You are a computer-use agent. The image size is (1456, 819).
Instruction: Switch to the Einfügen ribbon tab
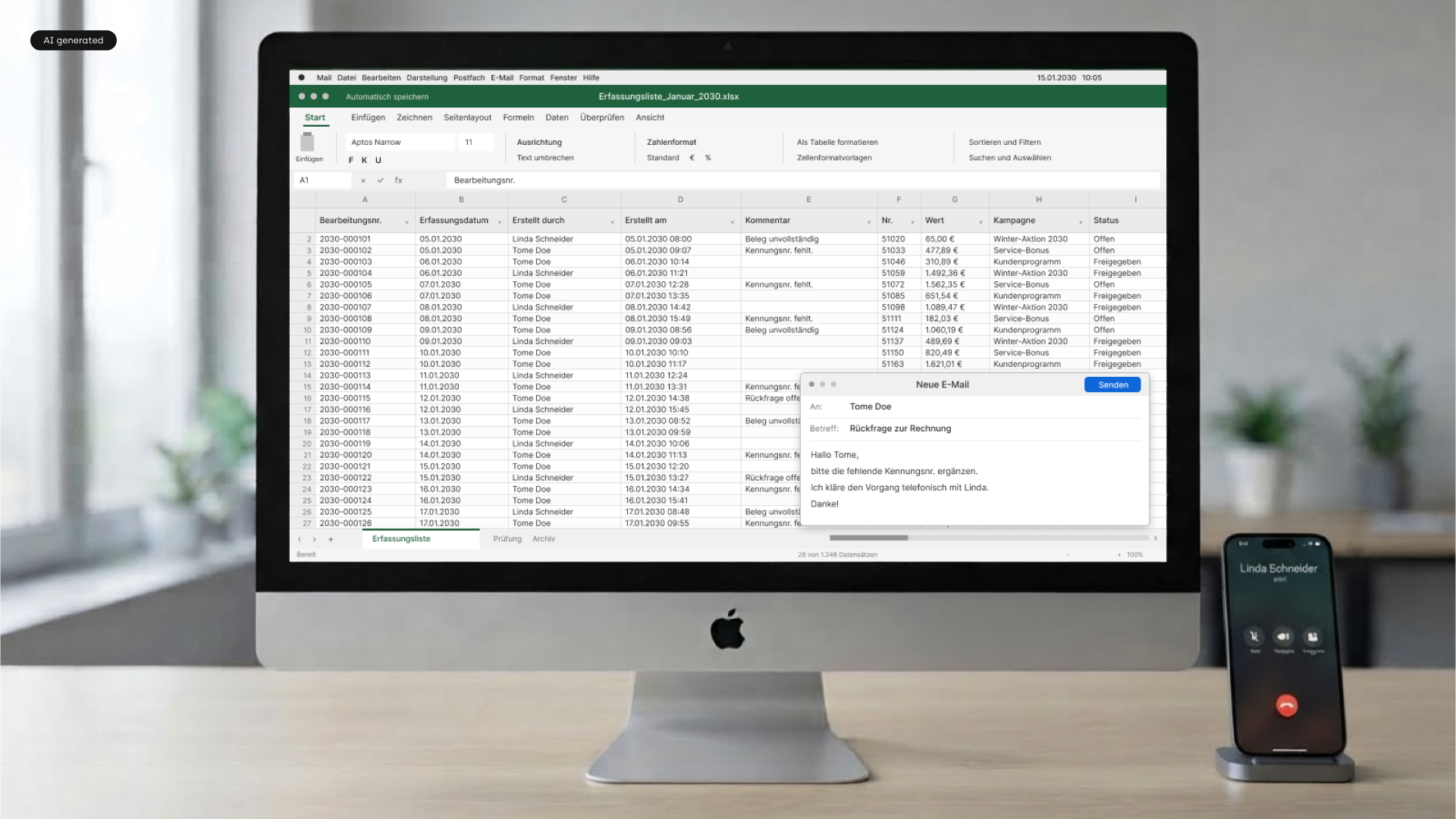[368, 118]
